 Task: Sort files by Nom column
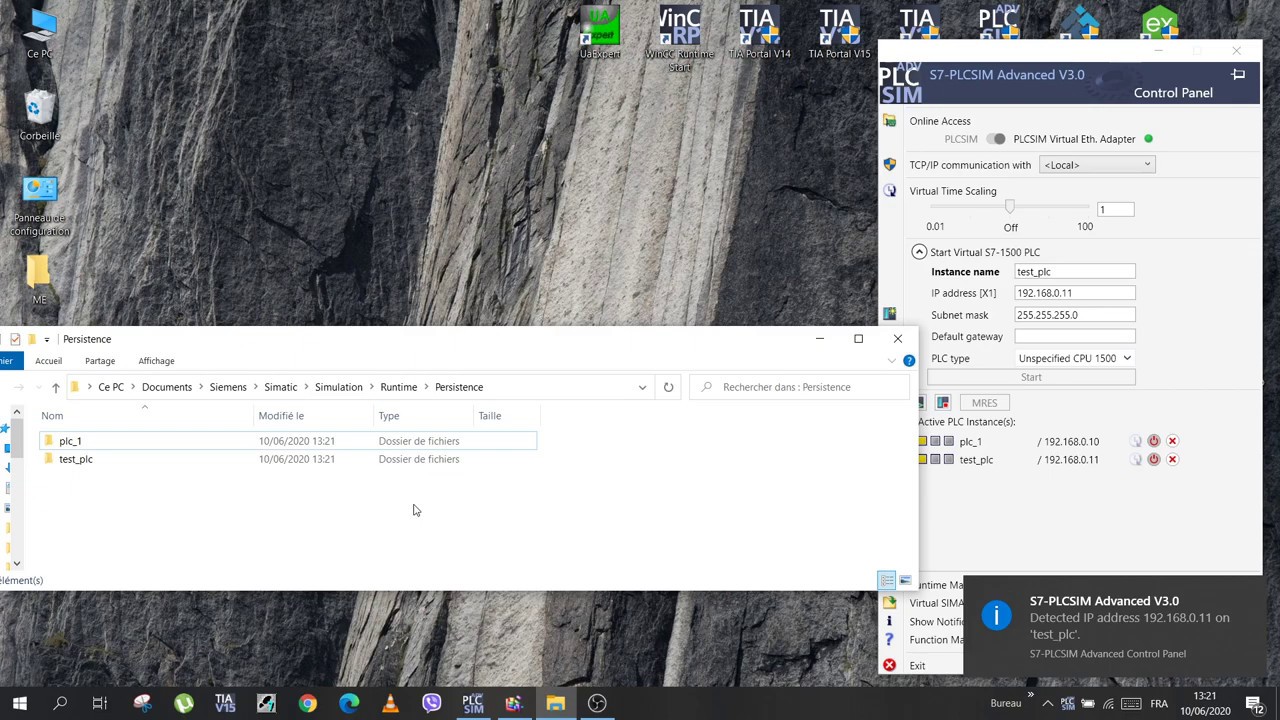147,416
